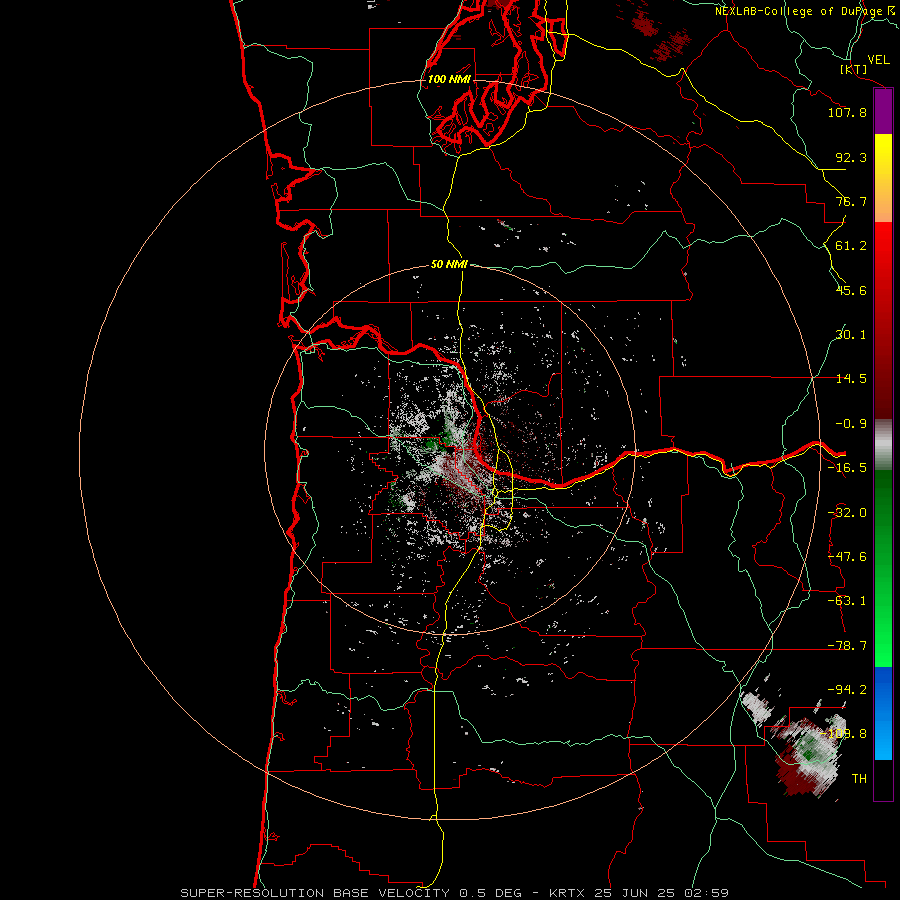Click the 107.8 velocity scale value
The image size is (900, 900).
[847, 112]
